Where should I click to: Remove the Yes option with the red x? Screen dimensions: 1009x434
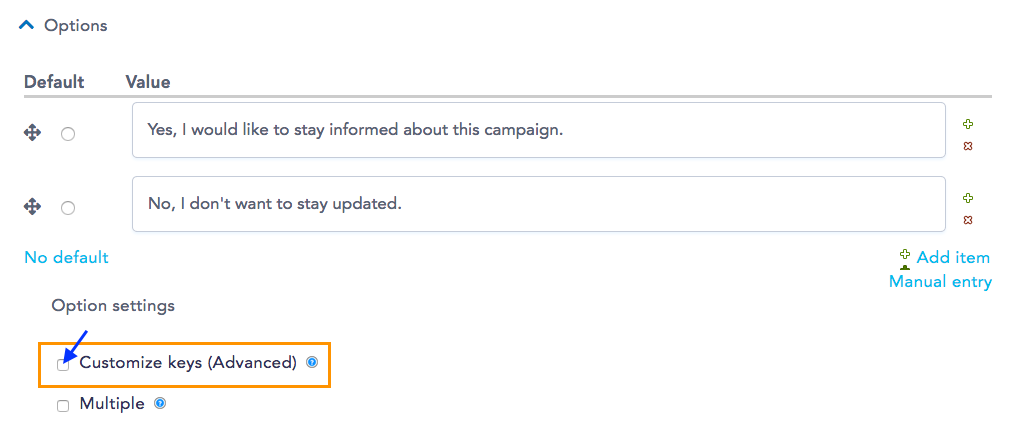click(x=967, y=146)
